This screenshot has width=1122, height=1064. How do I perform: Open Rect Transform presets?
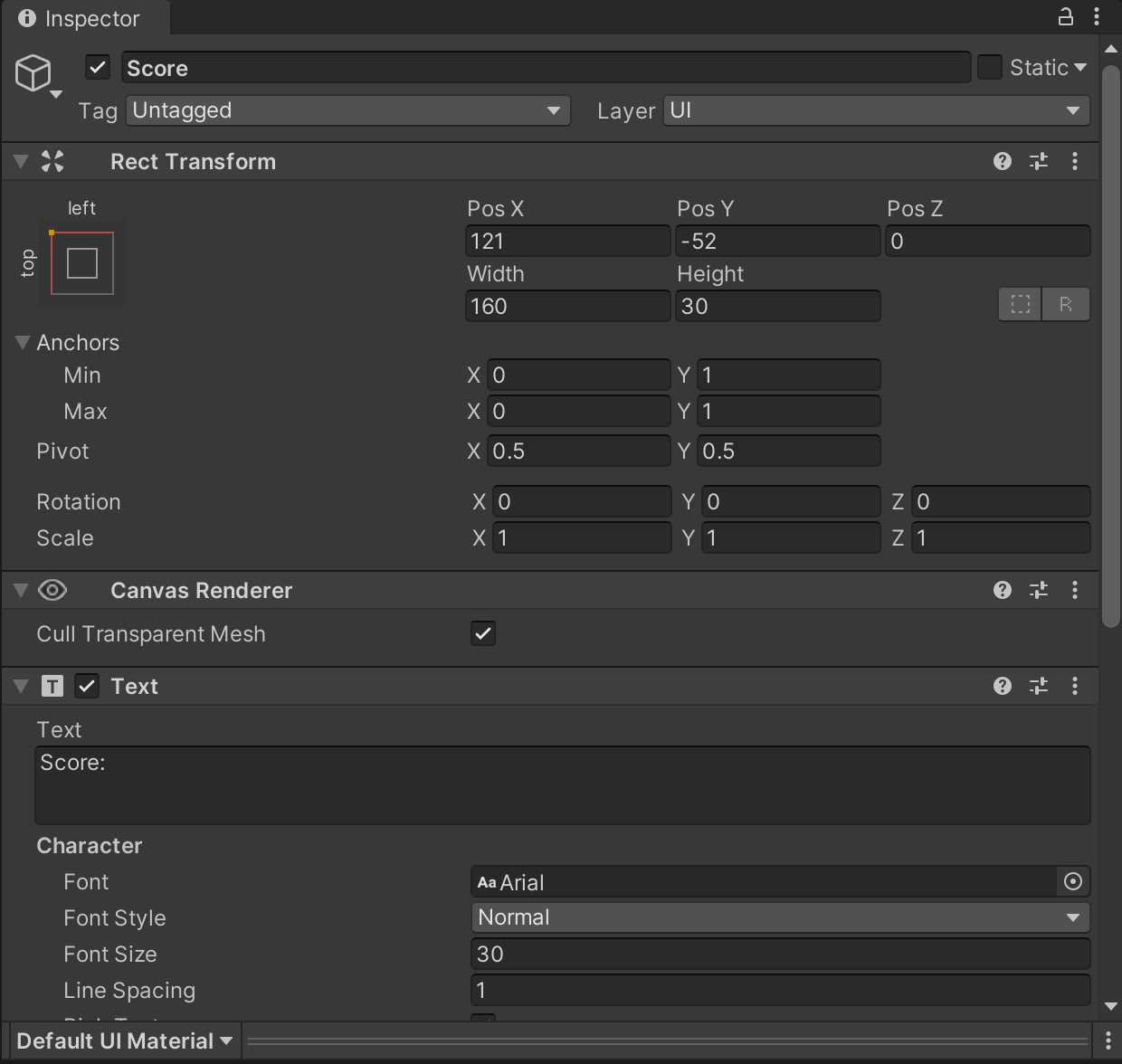pos(1038,161)
